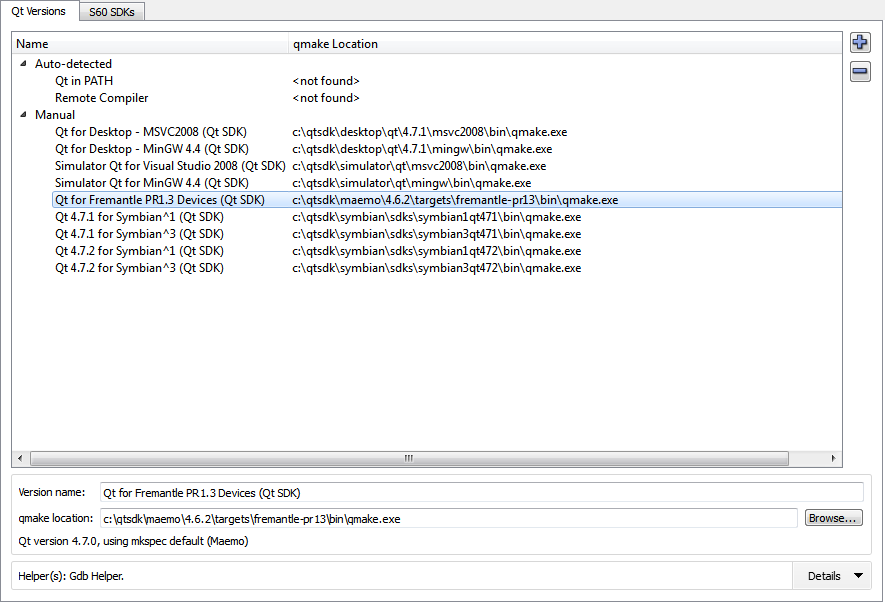Click into the qmake location field
Screen dimensions: 885x603
click(449, 518)
